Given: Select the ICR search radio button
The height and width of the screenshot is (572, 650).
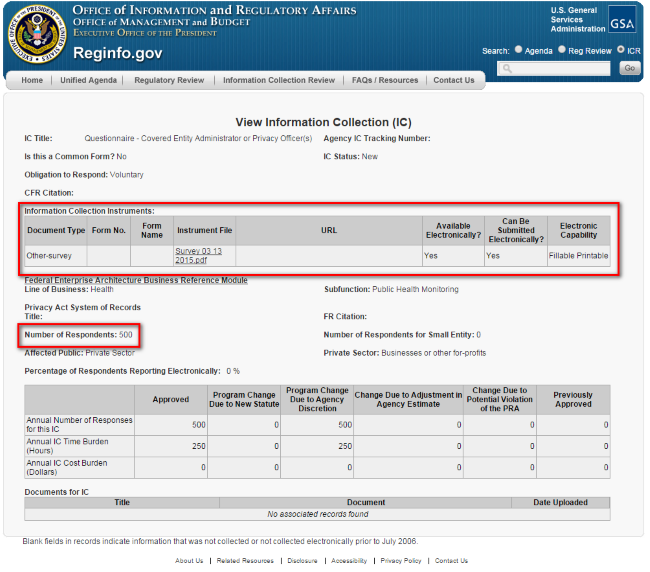Looking at the screenshot, I should (x=621, y=49).
